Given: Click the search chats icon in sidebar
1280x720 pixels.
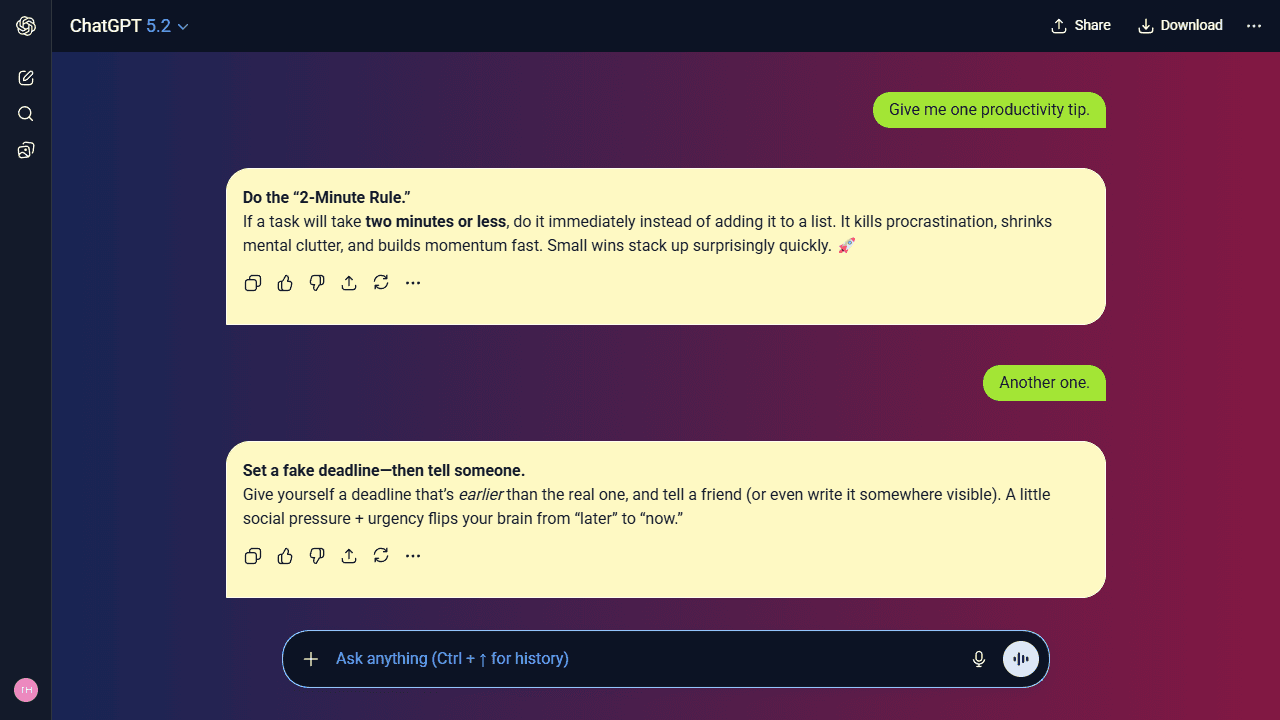Looking at the screenshot, I should tap(26, 114).
